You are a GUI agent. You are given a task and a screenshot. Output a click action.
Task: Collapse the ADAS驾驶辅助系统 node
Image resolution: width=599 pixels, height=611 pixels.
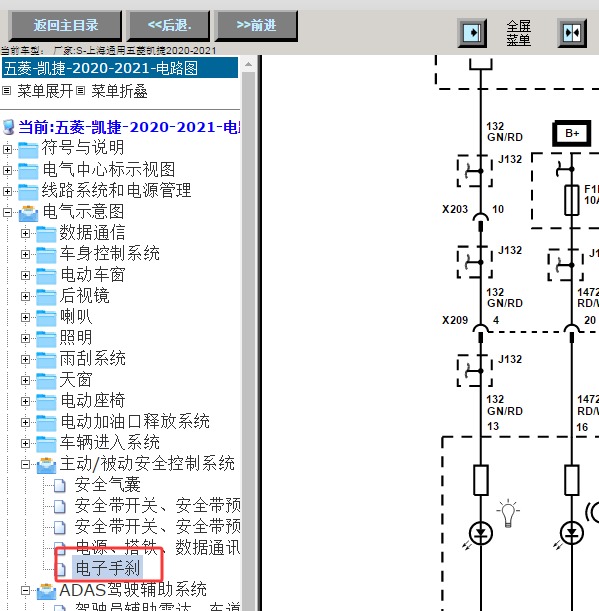coord(25,591)
